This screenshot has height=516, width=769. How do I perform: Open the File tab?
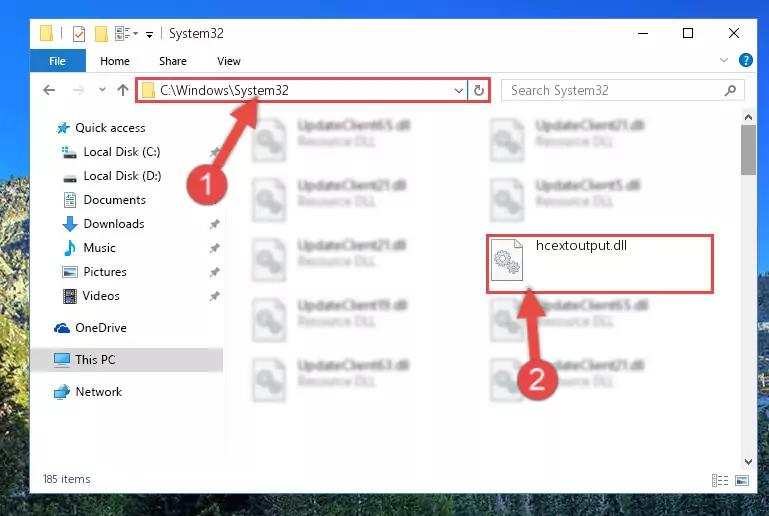click(x=57, y=61)
